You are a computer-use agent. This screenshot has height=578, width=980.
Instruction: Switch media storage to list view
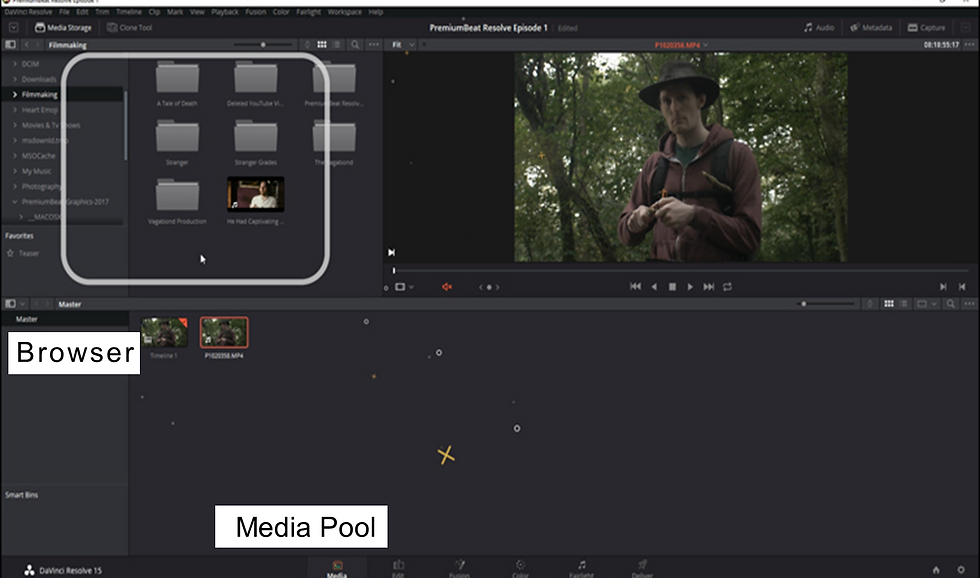click(x=337, y=45)
